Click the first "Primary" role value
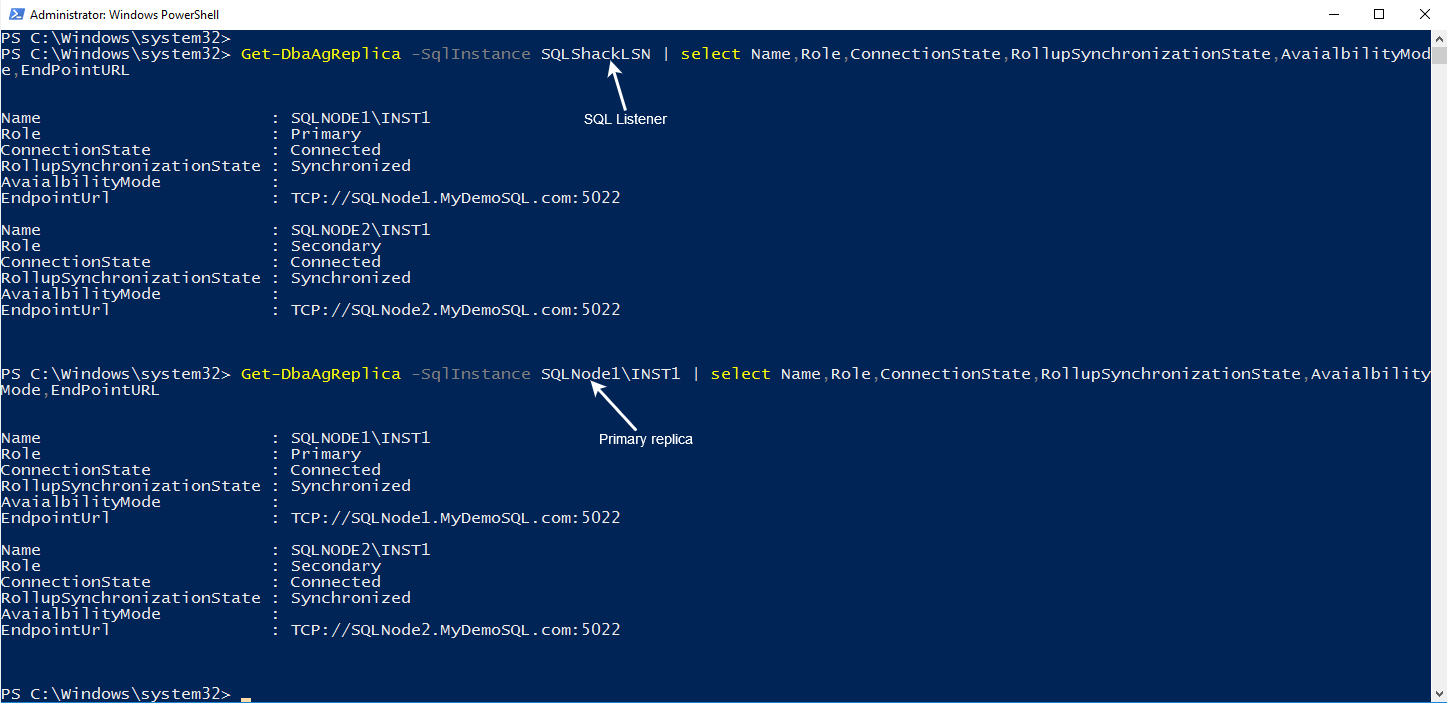Image resolution: width=1448 pixels, height=704 pixels. point(325,134)
